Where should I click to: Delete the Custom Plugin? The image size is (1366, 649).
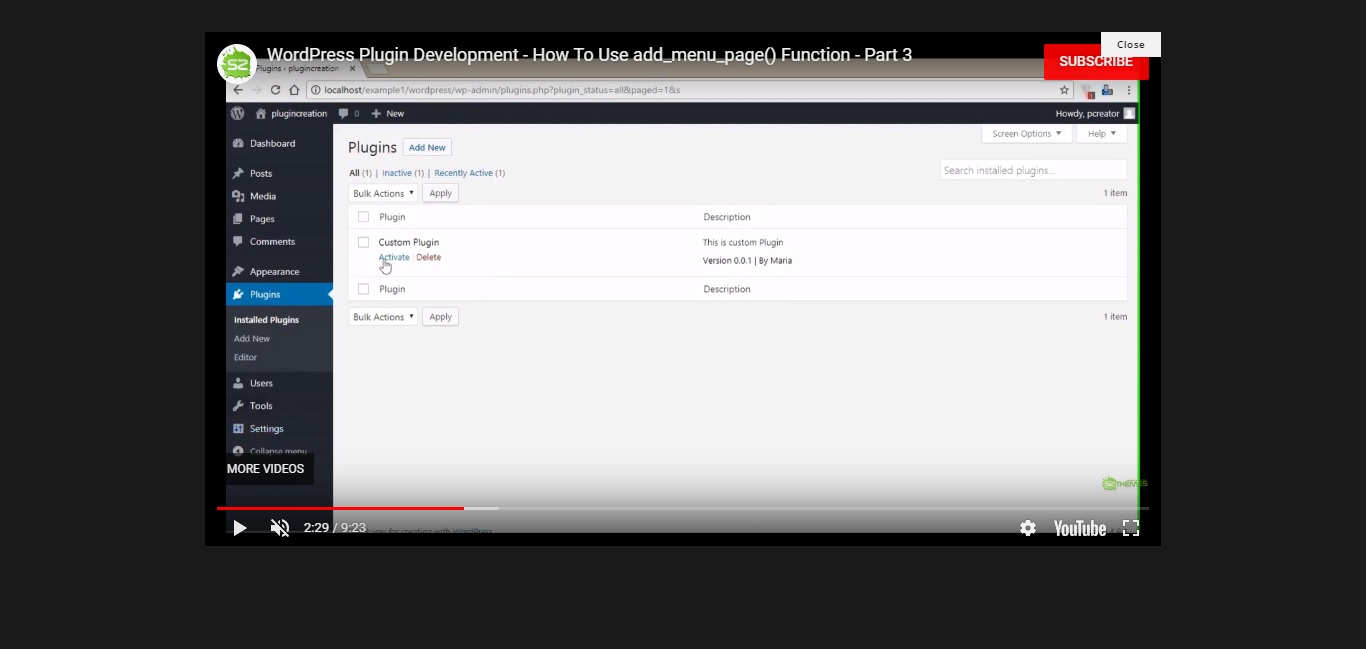[428, 258]
